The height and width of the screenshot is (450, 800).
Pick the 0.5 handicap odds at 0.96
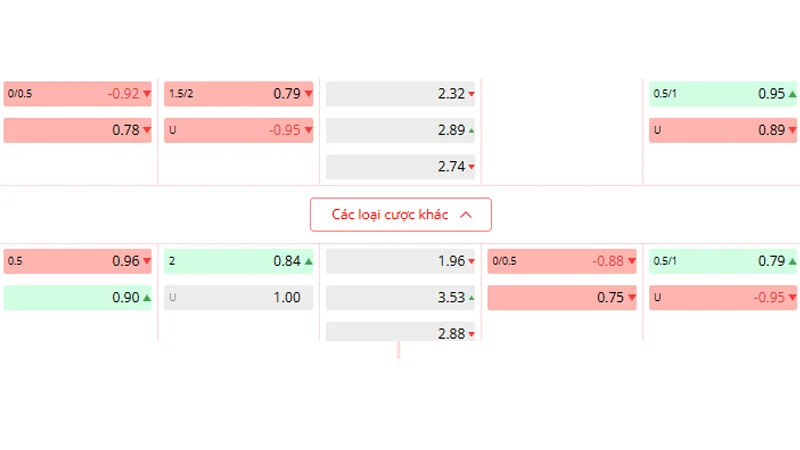pyautogui.click(x=78, y=261)
